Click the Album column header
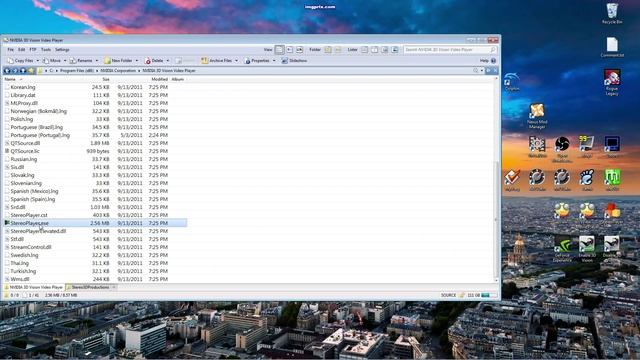The width and height of the screenshot is (640, 360). tap(178, 79)
